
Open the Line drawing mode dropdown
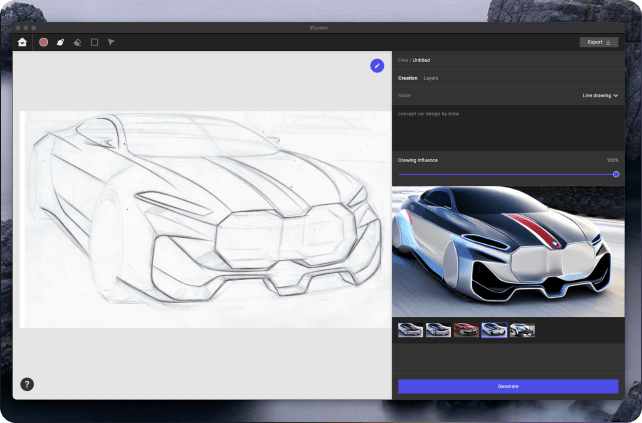[x=600, y=95]
